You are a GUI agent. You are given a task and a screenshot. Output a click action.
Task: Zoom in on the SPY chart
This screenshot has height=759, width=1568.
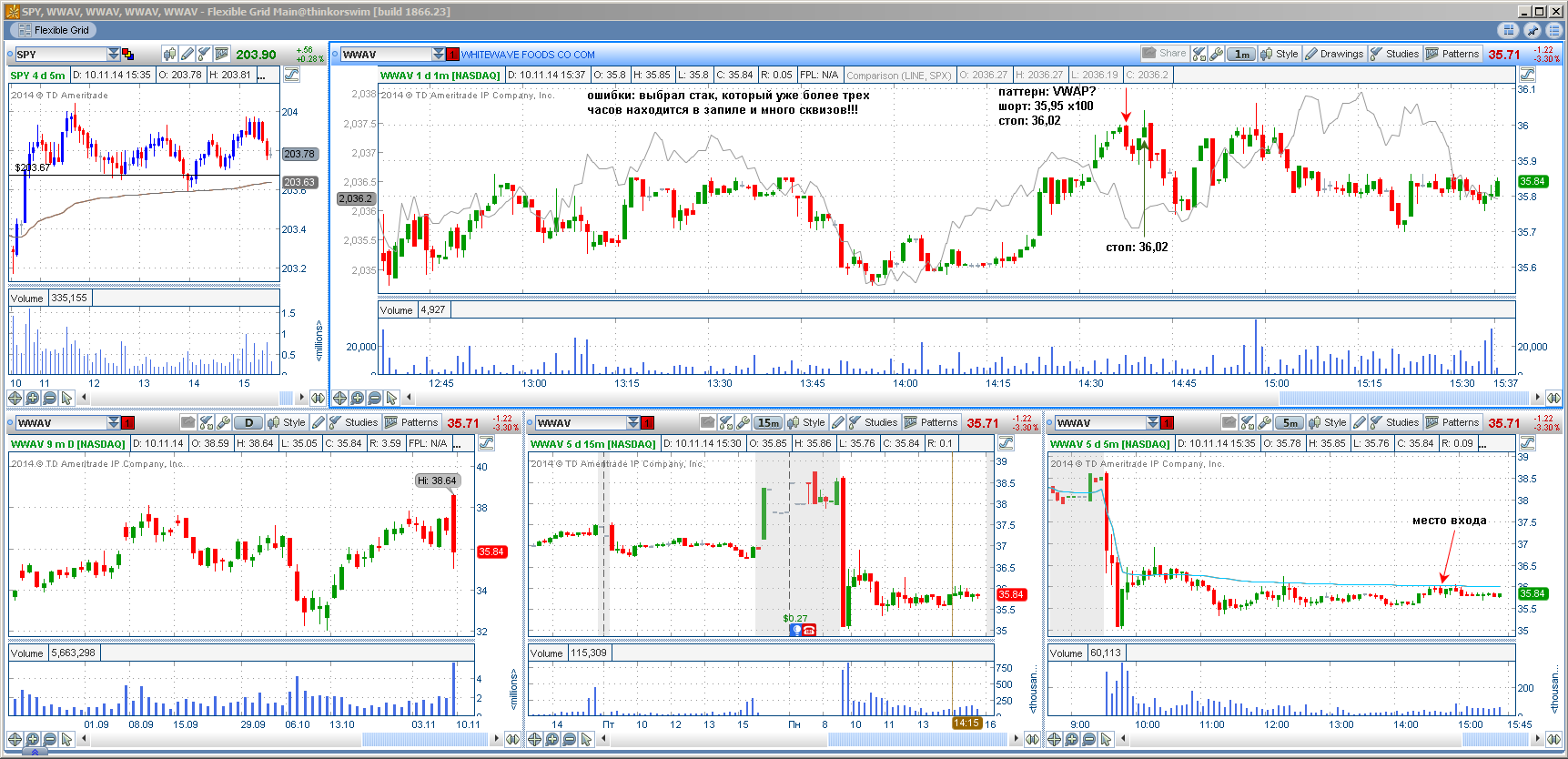click(x=33, y=398)
